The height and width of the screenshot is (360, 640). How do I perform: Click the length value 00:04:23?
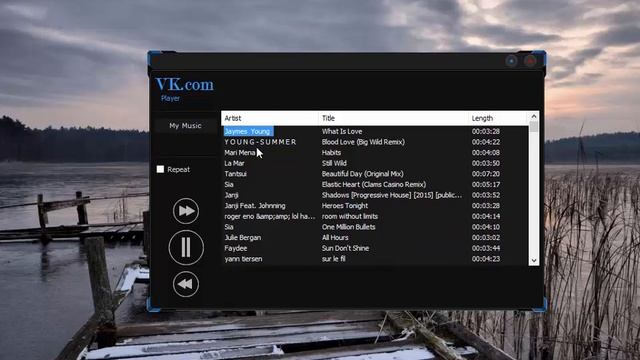(x=486, y=259)
